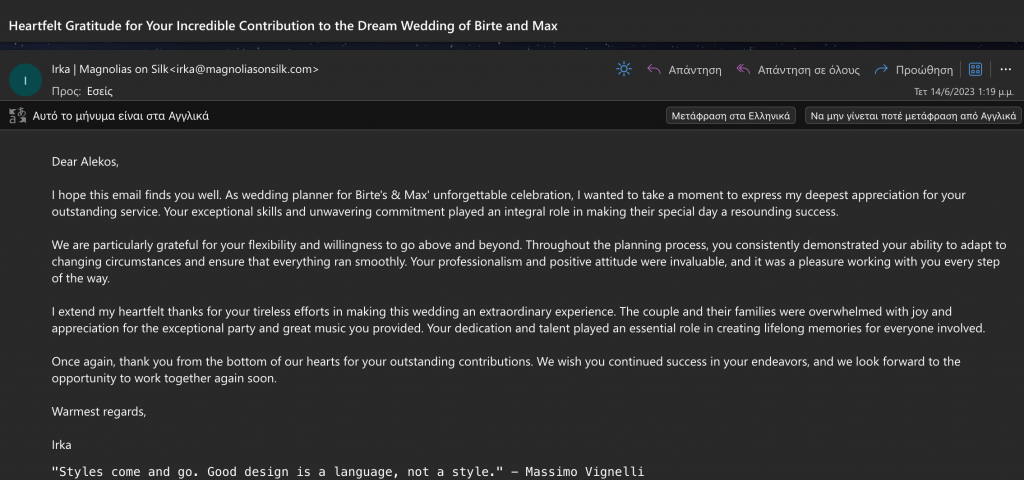Translate the message with Μετάφραση στα Ελληνικά
Viewport: 1024px width, 480px height.
coord(731,116)
